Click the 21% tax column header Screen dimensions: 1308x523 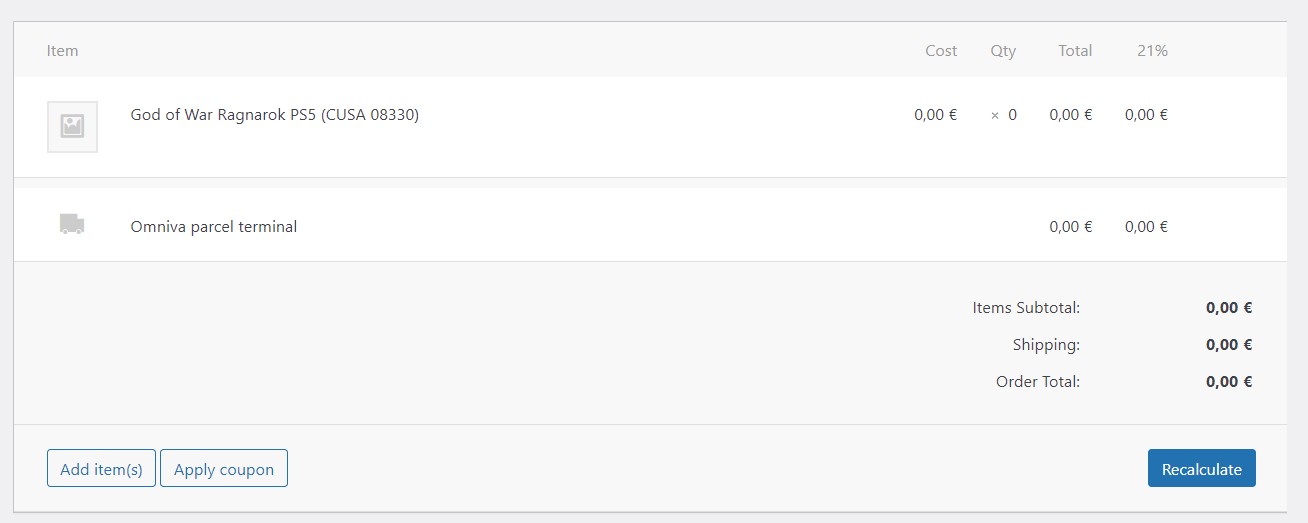pyautogui.click(x=1152, y=50)
